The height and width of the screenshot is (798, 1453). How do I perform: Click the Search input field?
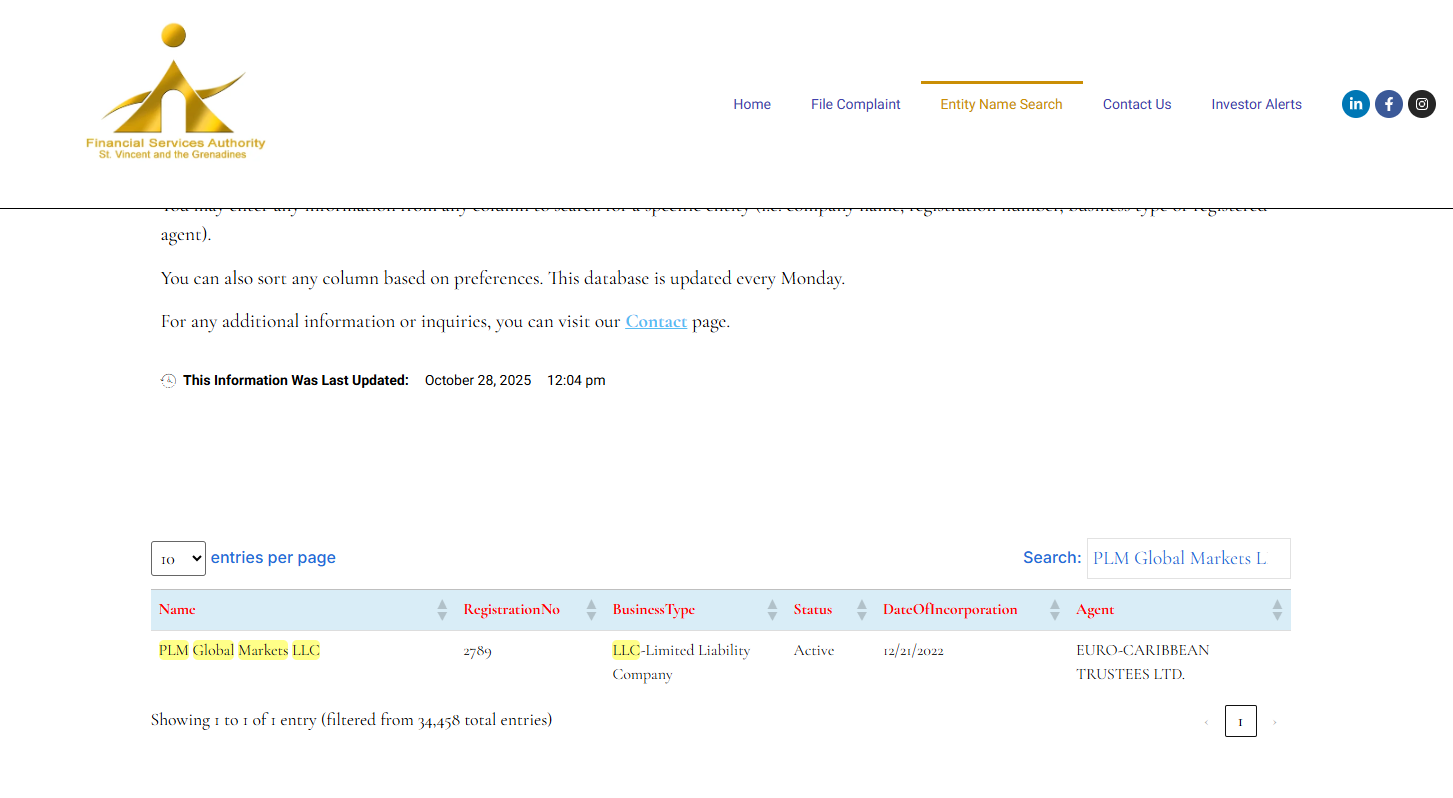tap(1187, 558)
